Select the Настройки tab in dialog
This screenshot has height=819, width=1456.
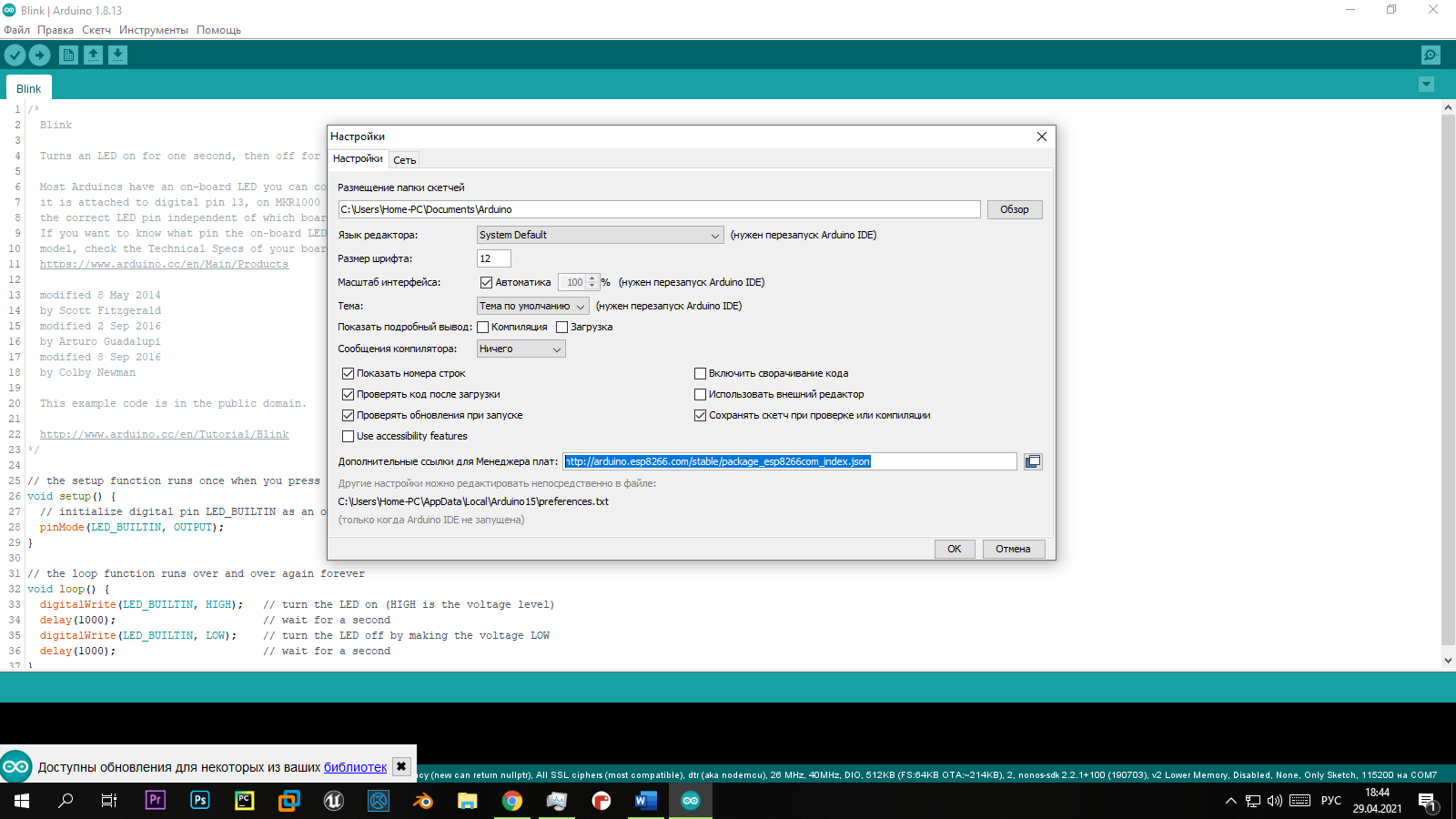(x=358, y=158)
